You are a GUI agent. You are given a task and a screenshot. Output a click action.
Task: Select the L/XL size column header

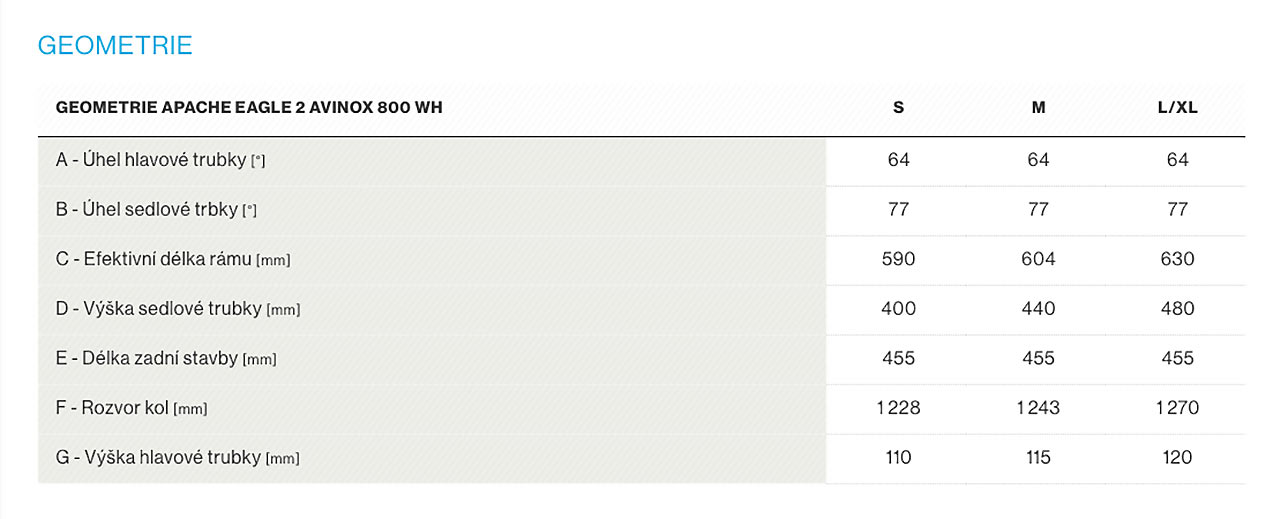(x=1177, y=108)
